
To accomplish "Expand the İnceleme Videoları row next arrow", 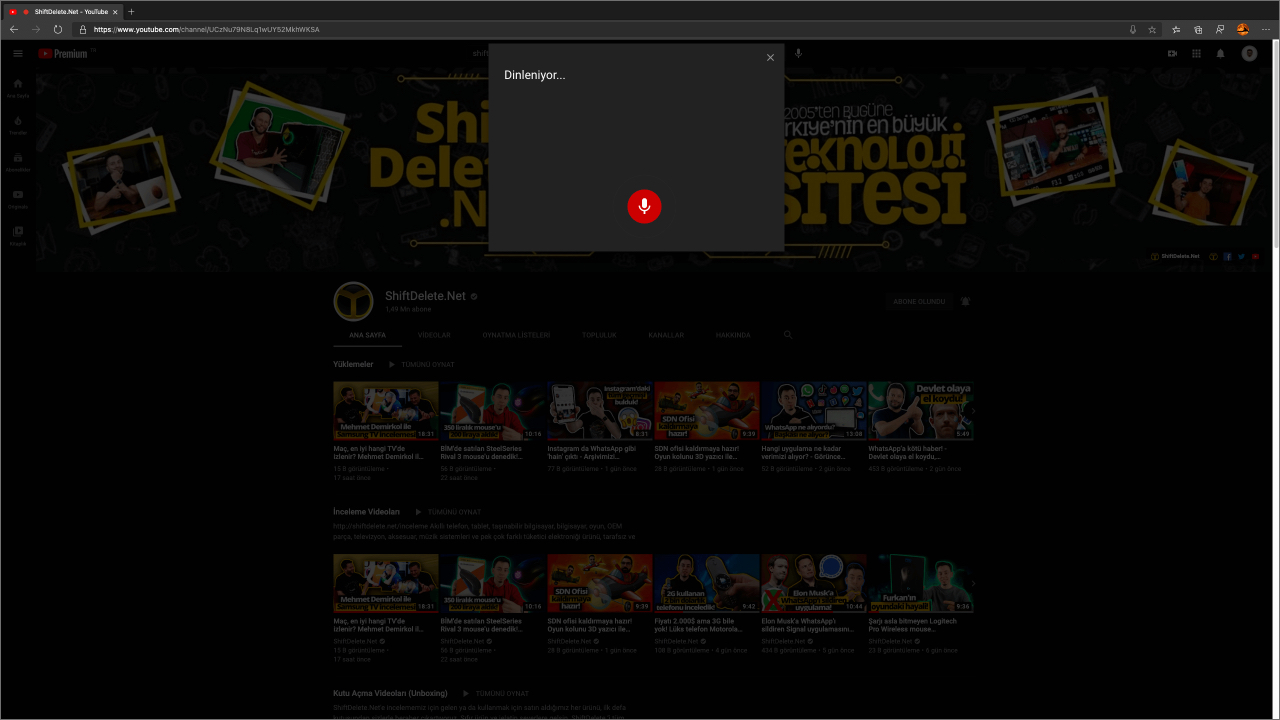I will [x=973, y=583].
